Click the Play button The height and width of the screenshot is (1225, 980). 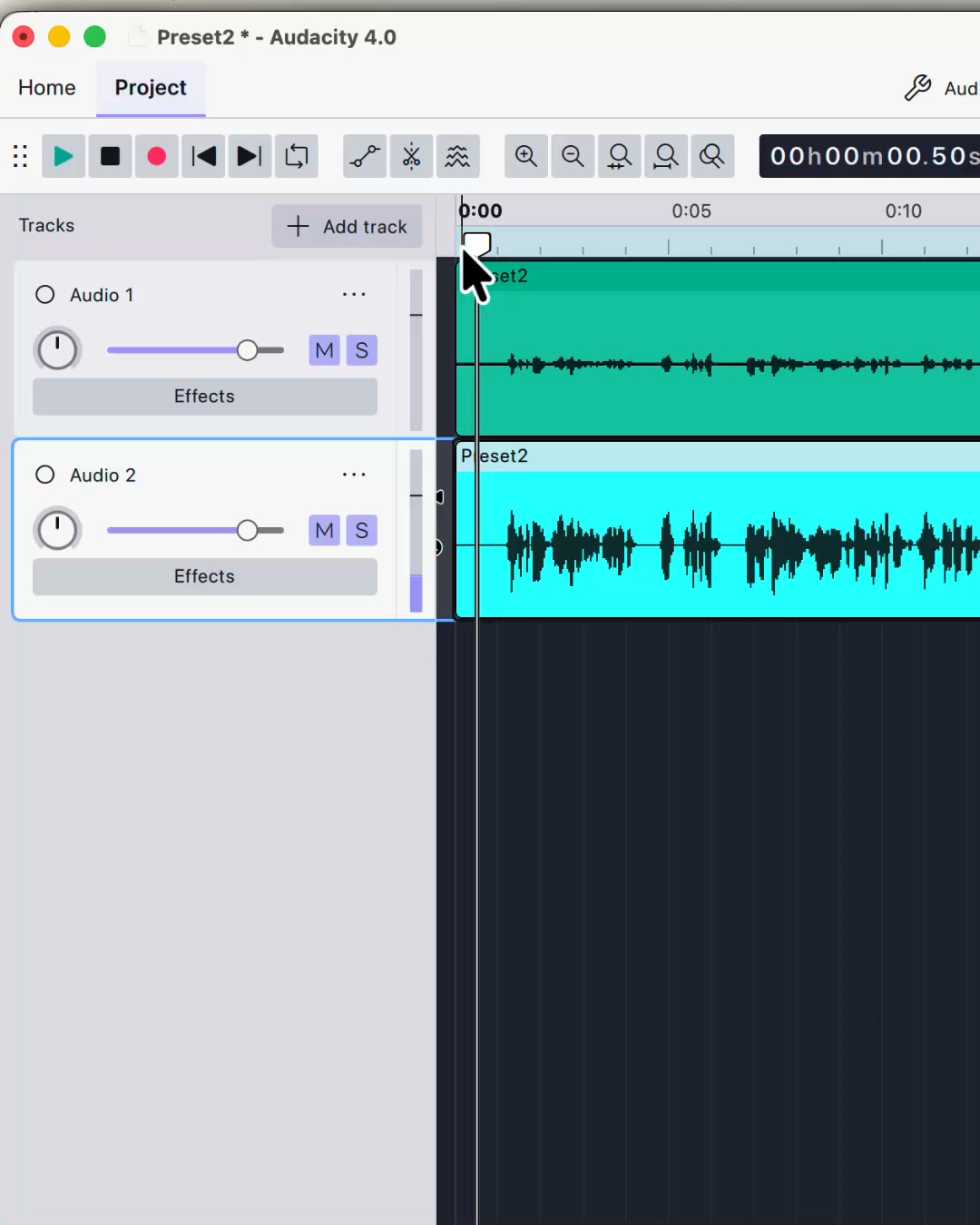click(64, 156)
